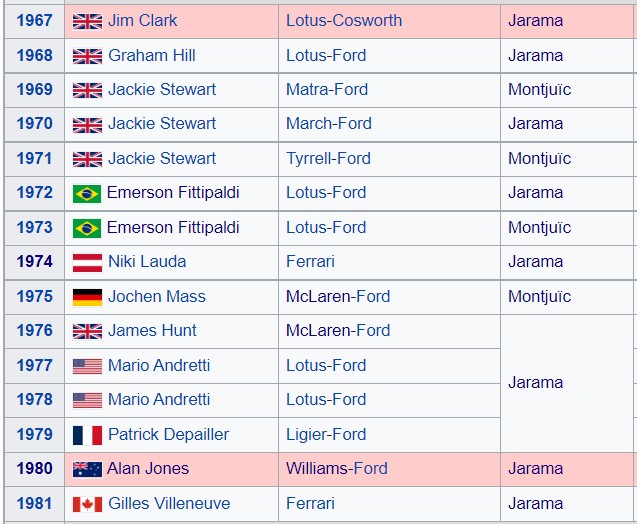Follow the 1970 season link
The width and height of the screenshot is (637, 524).
(x=35, y=123)
